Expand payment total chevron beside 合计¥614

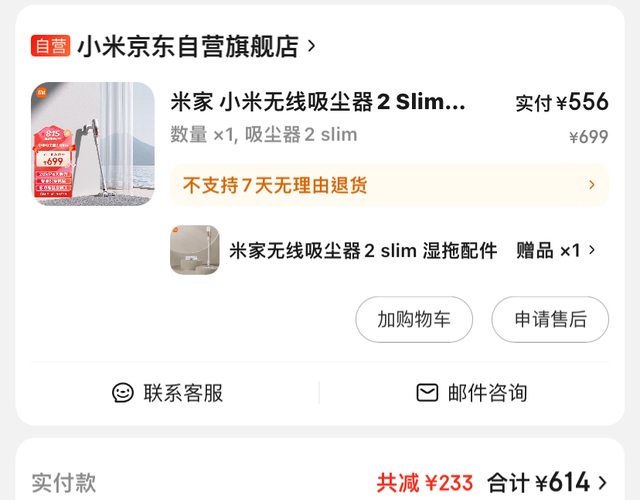coord(602,483)
